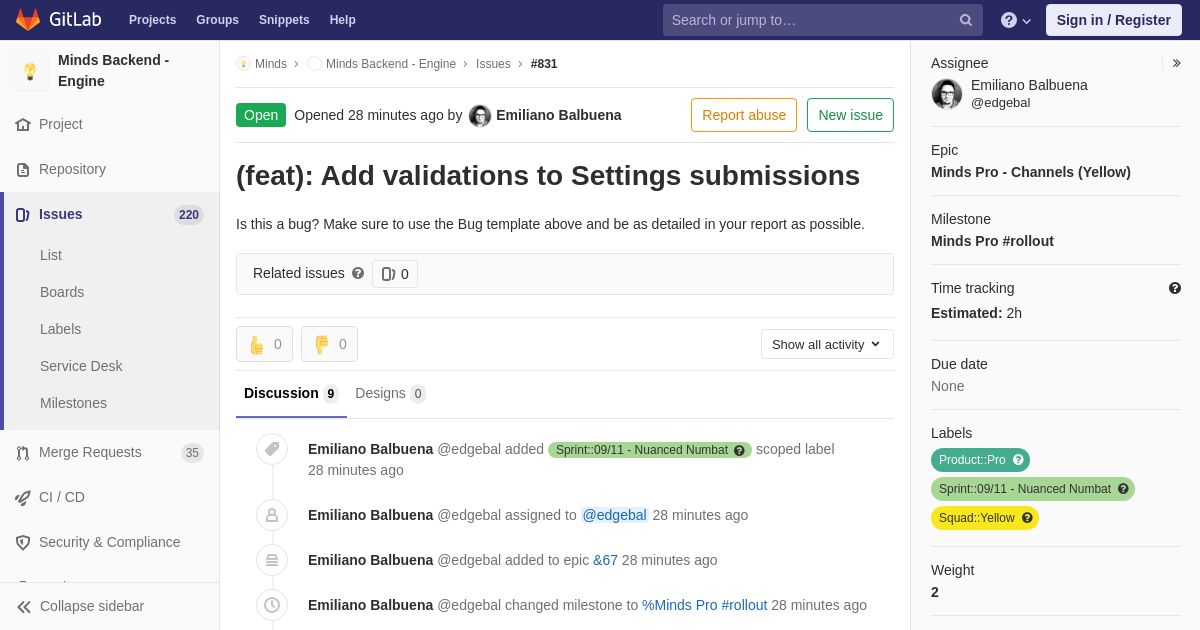1200x630 pixels.
Task: Open the Groups menu
Action: 217,20
